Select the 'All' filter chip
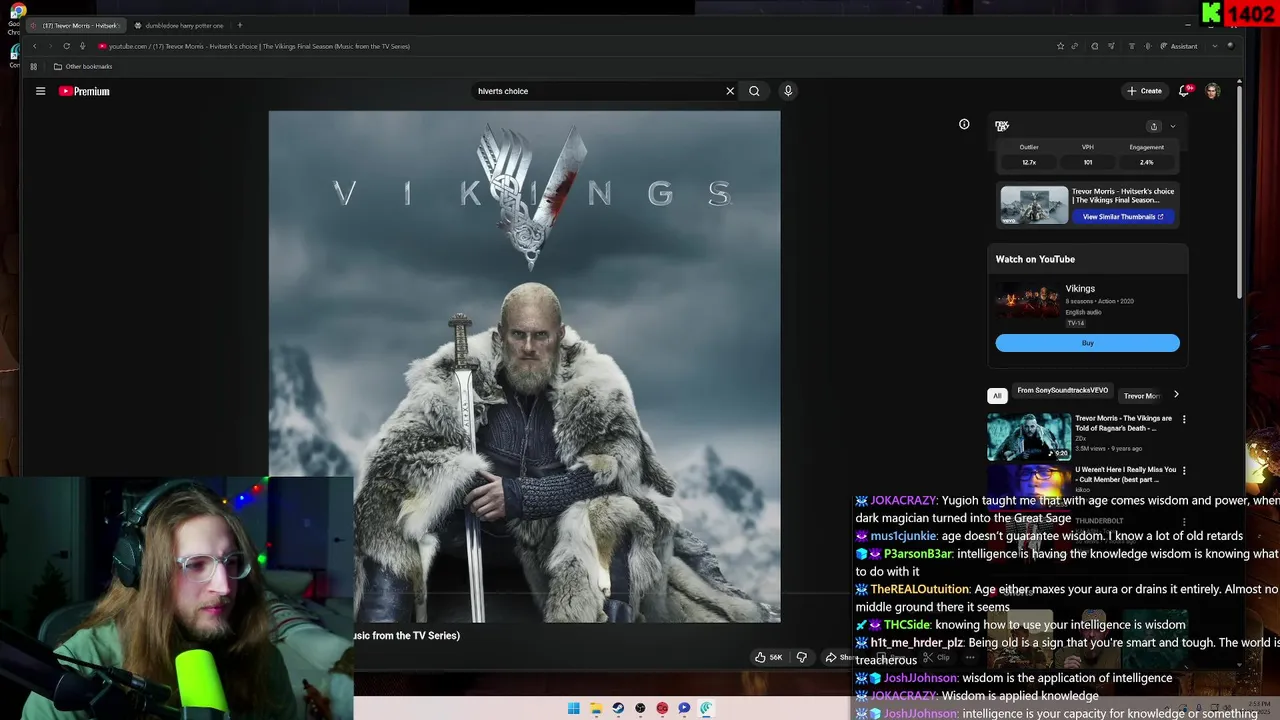The width and height of the screenshot is (1280, 720). point(997,395)
